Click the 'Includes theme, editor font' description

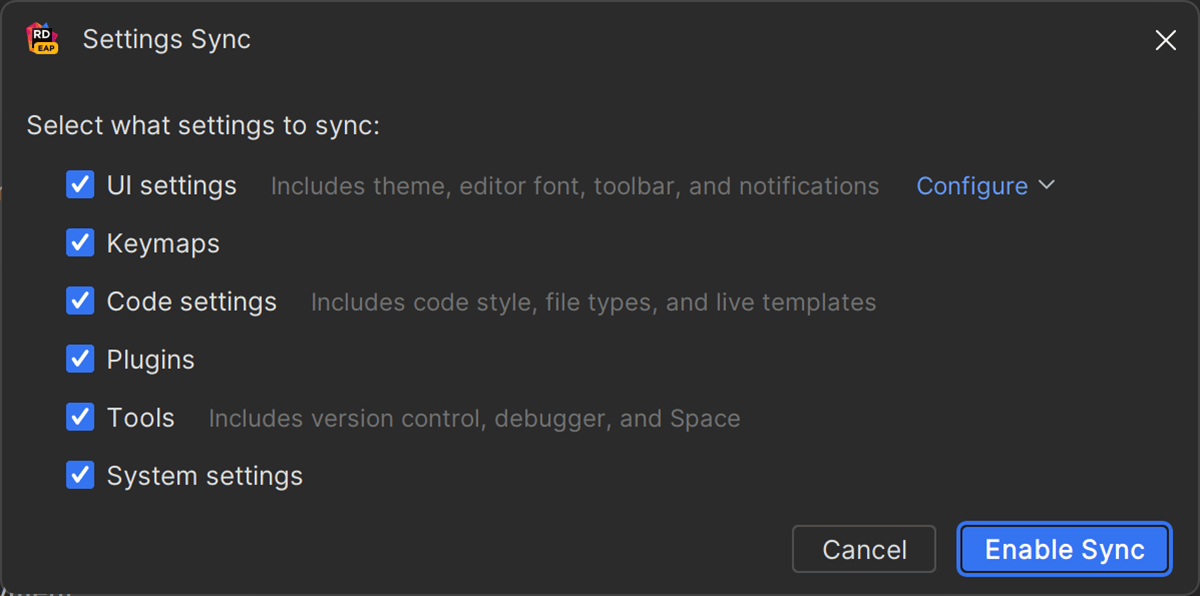[x=574, y=186]
